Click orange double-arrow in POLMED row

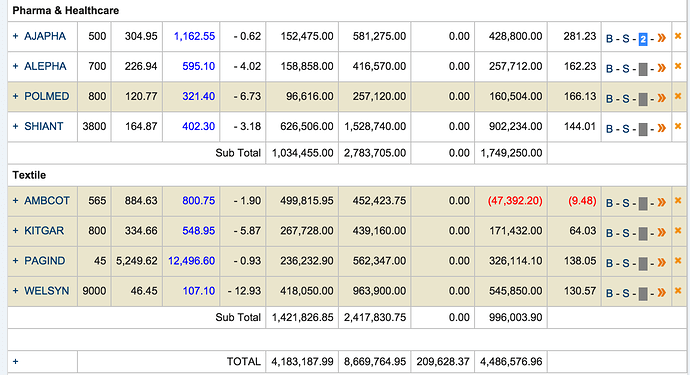[x=661, y=98]
